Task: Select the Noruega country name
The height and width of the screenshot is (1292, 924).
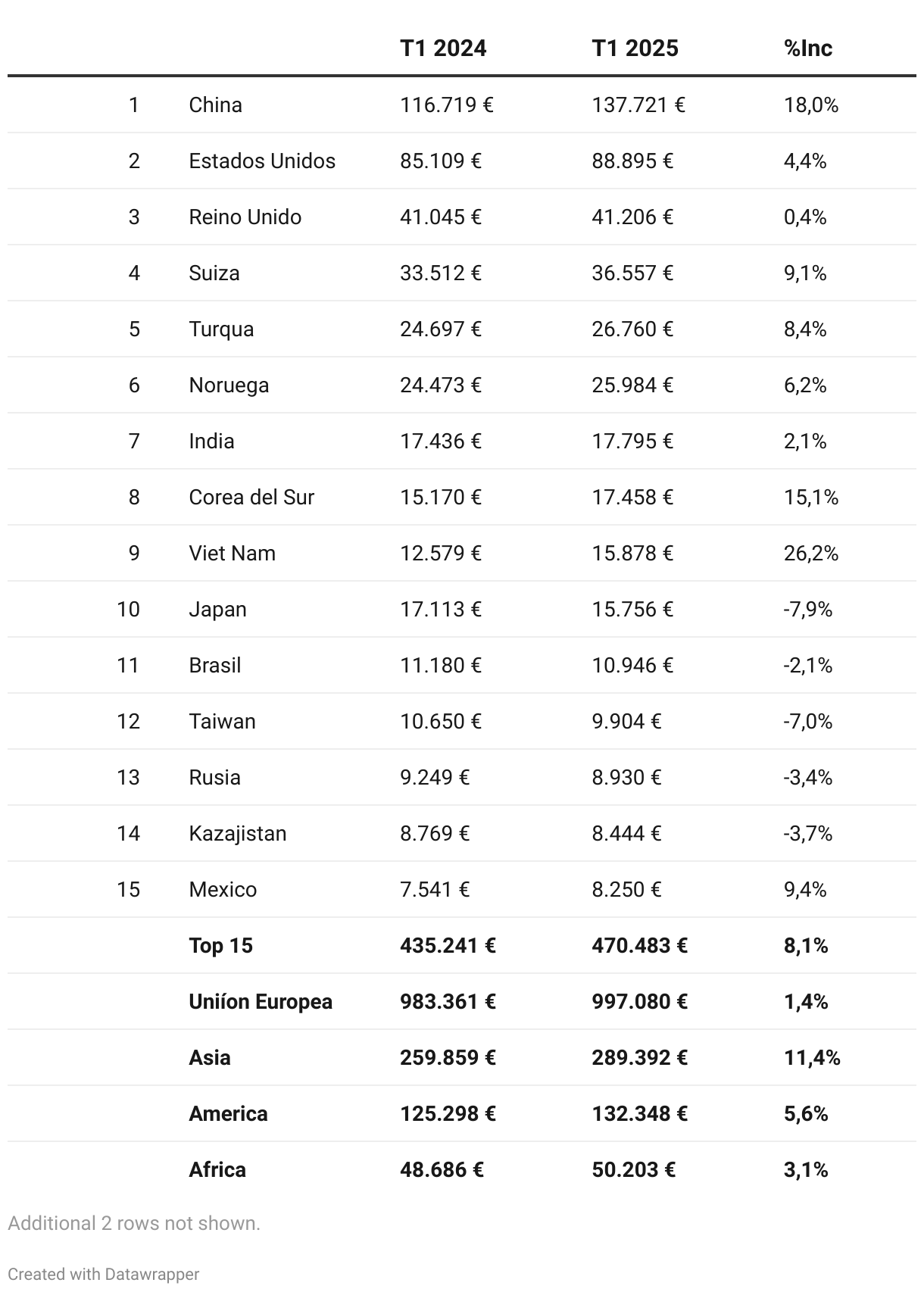Action: [x=229, y=385]
